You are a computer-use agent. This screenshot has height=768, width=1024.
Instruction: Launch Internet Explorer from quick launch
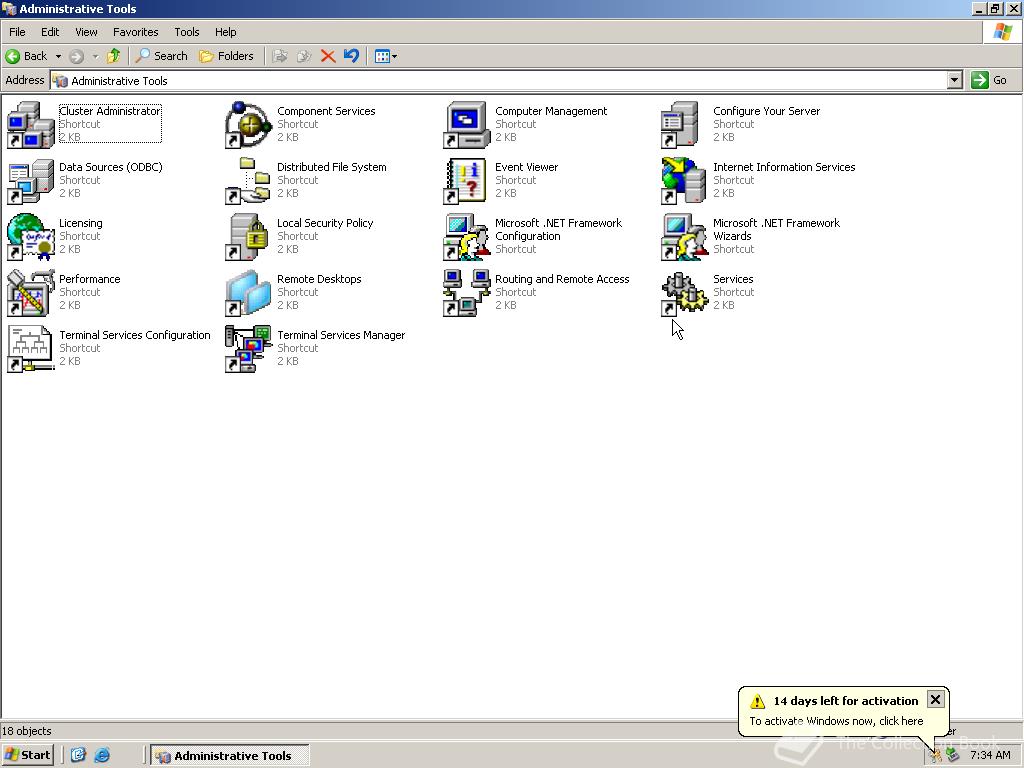pyautogui.click(x=102, y=755)
